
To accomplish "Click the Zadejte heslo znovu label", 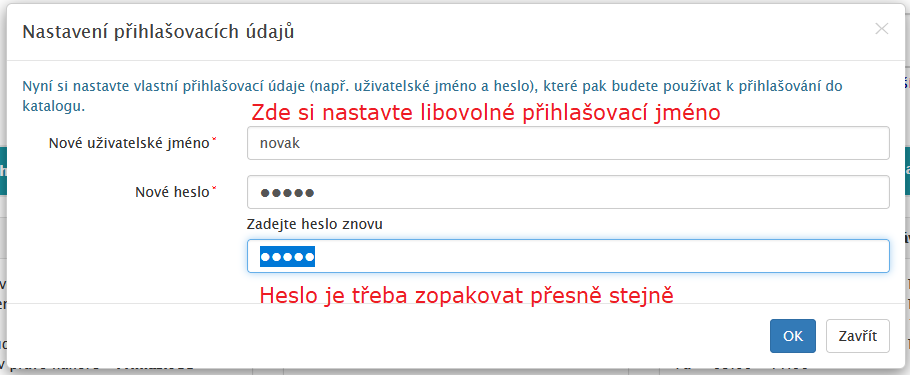I will 315,224.
